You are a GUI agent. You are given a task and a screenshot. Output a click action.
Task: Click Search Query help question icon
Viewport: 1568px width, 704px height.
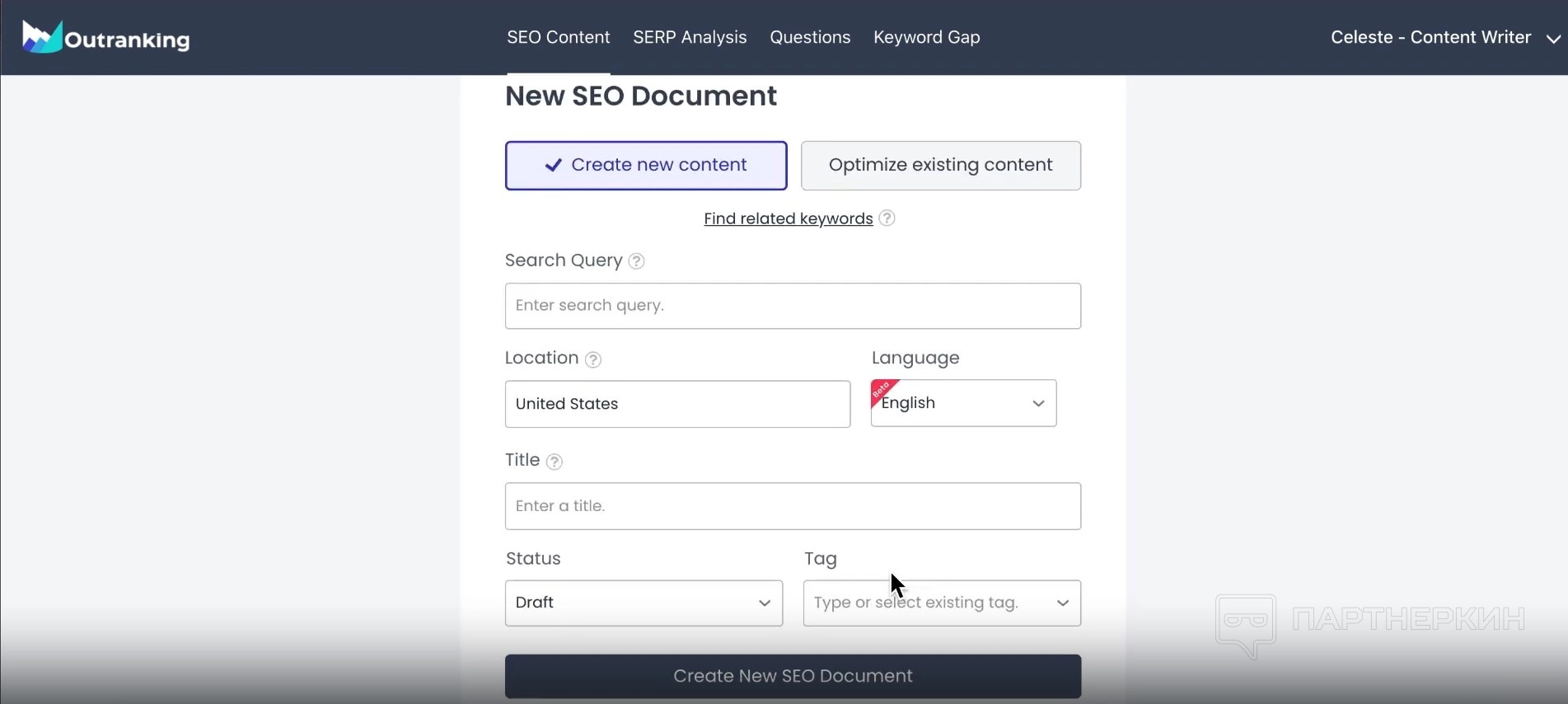click(636, 261)
